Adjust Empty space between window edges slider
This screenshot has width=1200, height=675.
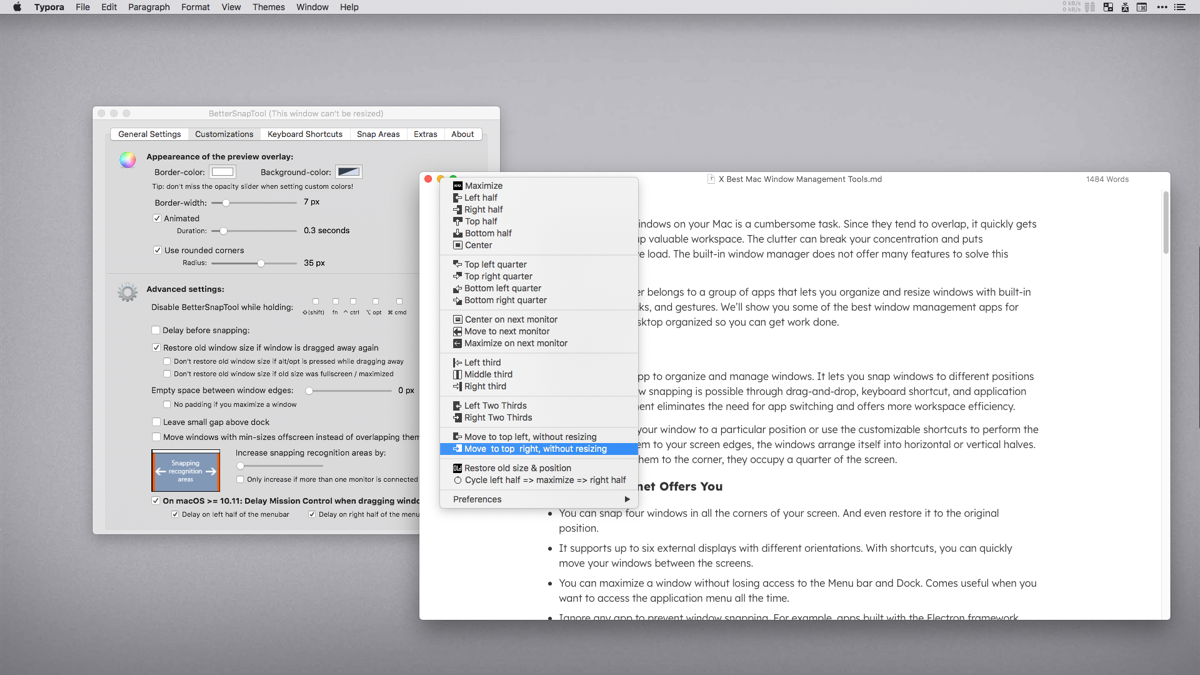pyautogui.click(x=349, y=391)
